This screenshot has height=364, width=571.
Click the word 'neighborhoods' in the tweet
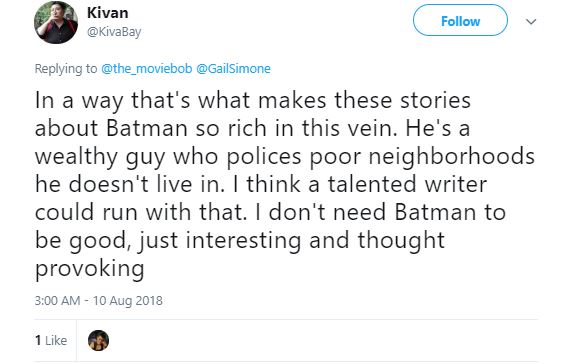point(452,157)
